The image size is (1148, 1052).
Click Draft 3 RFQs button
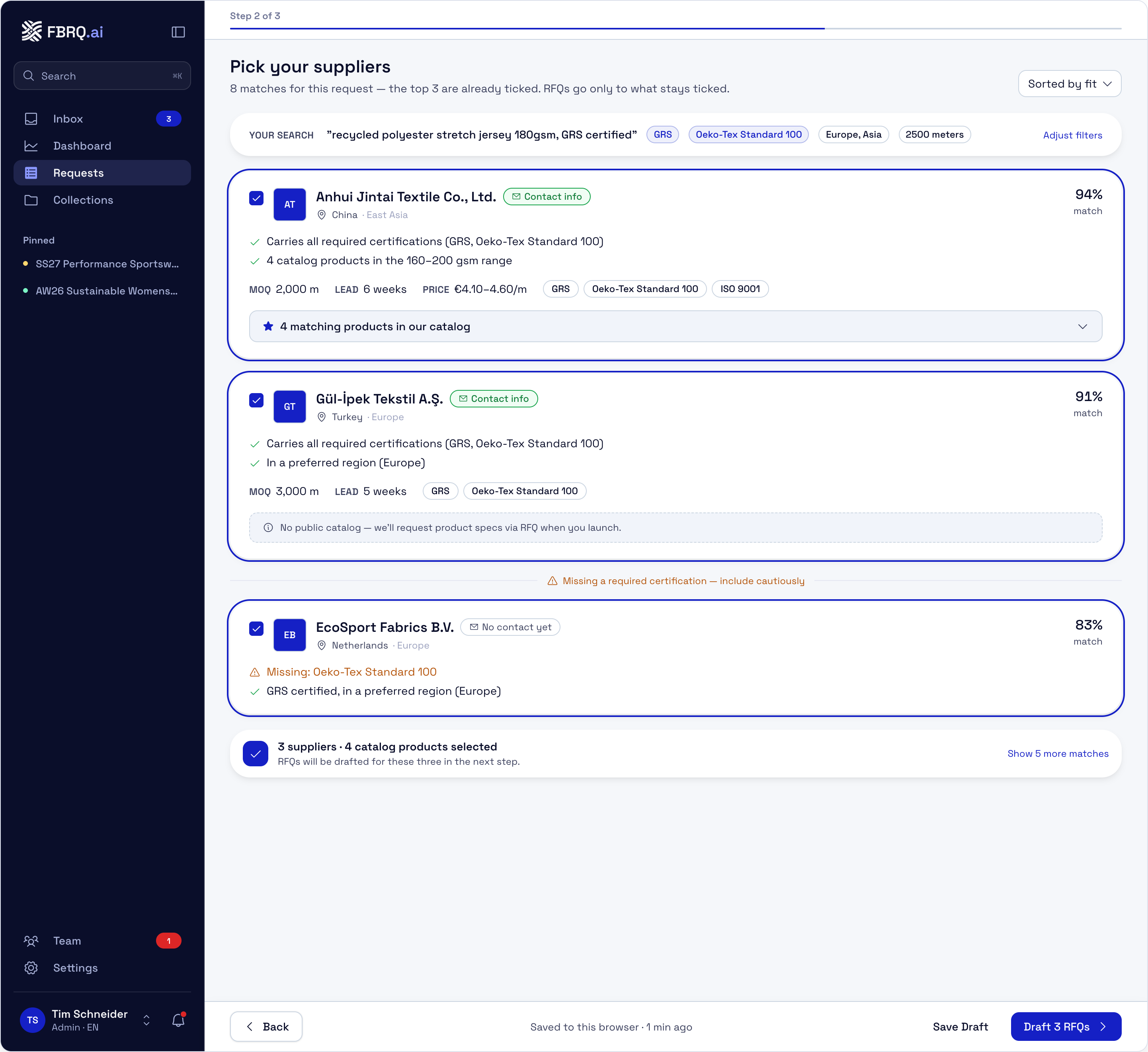(x=1066, y=1027)
